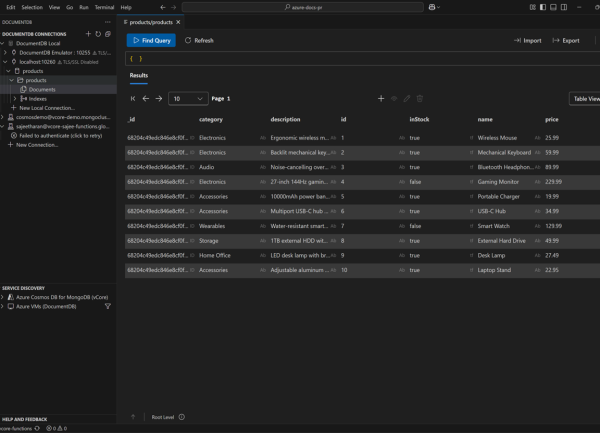600x433 pixels.
Task: Click the Refresh button in toolbar
Action: pyautogui.click(x=199, y=41)
